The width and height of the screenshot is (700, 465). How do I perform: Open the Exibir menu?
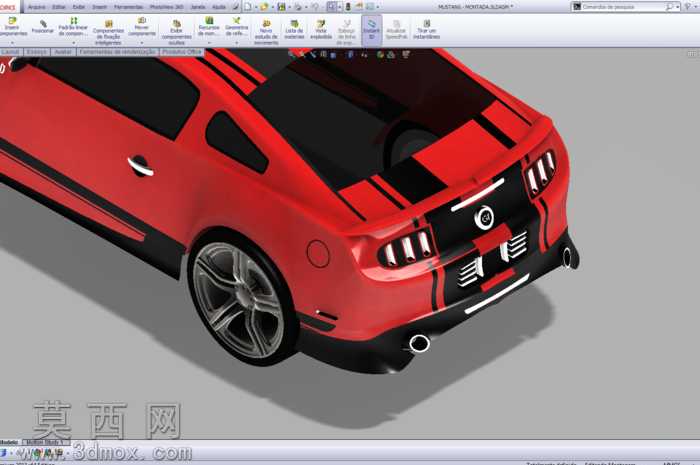pyautogui.click(x=79, y=7)
